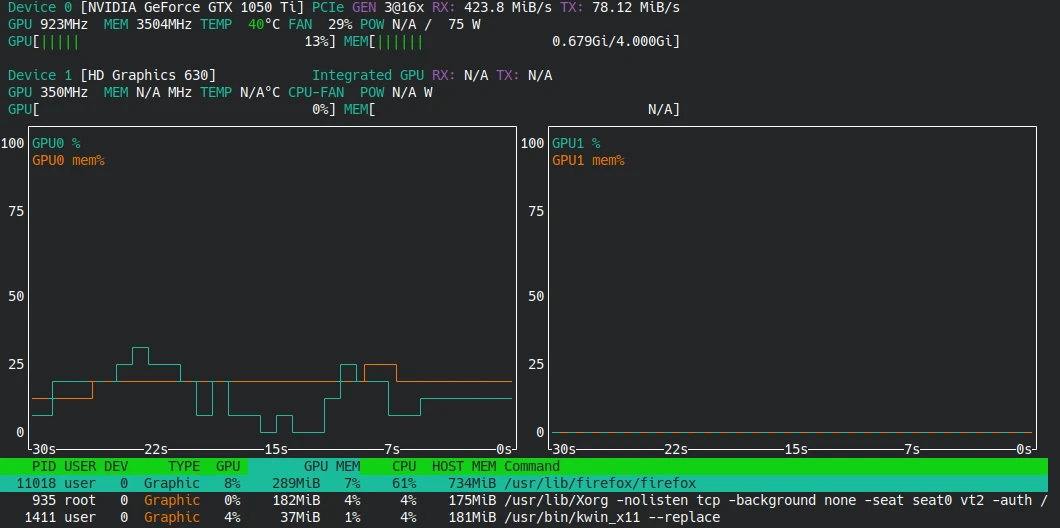The image size is (1060, 528).
Task: Click the GPU0 % legend label
Action: (56, 143)
